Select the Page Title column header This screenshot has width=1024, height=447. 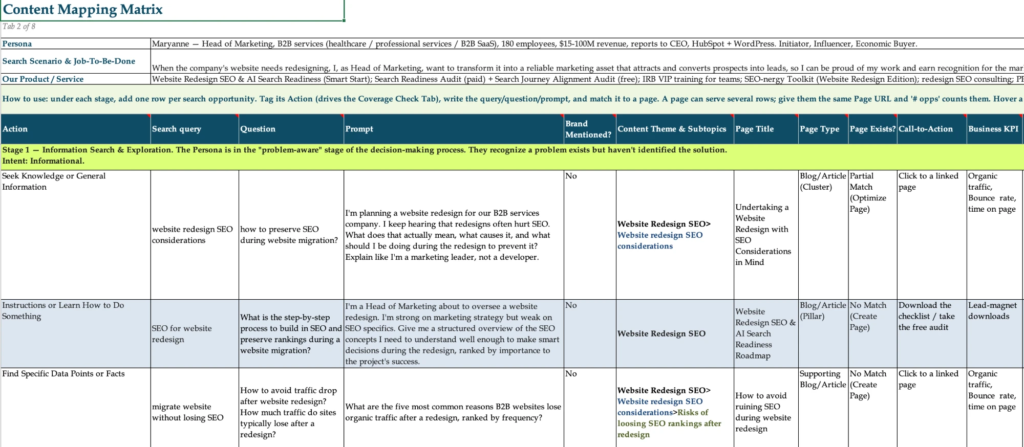click(x=765, y=129)
